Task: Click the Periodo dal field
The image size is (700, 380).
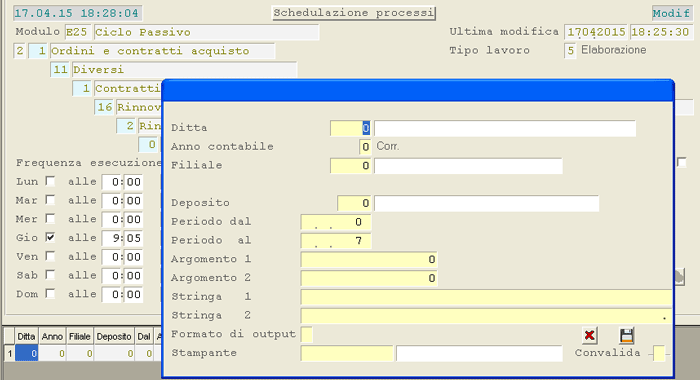Action: [336, 222]
